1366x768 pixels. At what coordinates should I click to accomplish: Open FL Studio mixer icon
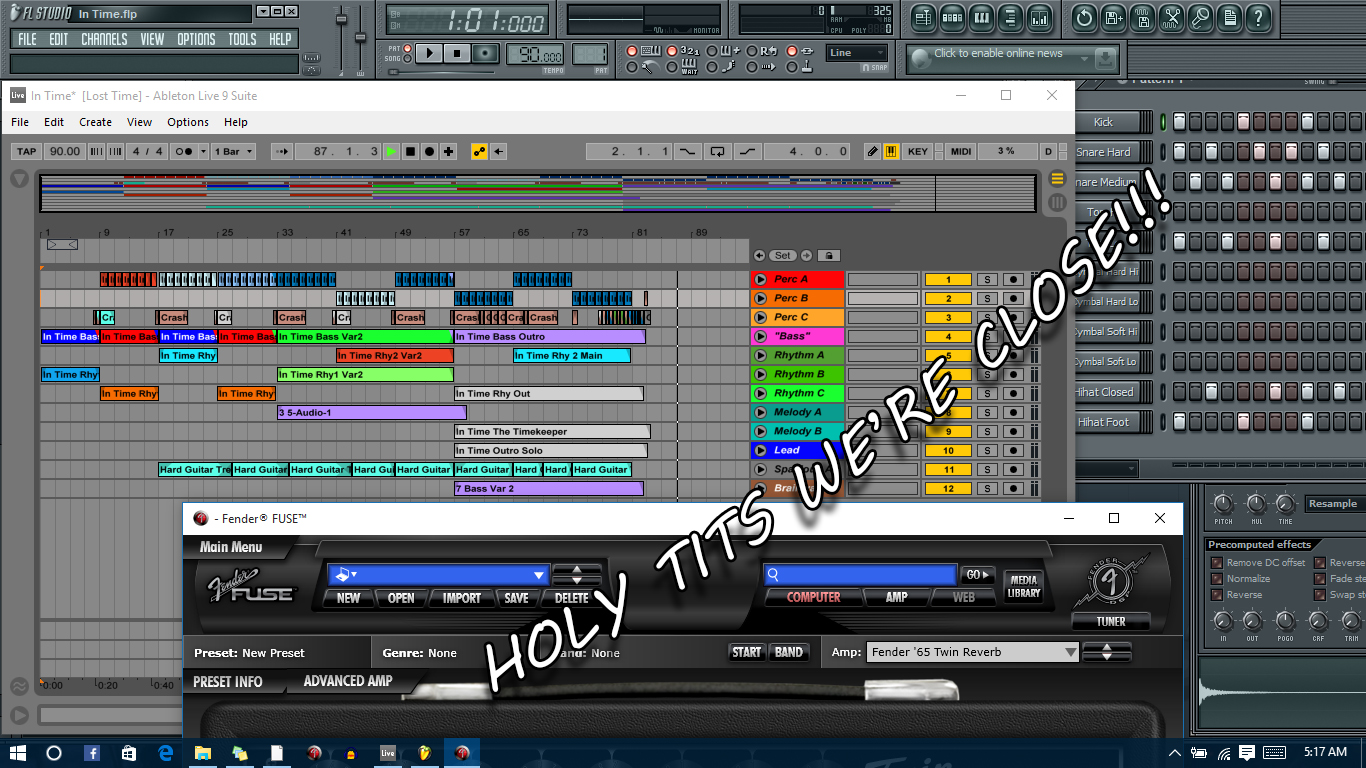[1039, 18]
